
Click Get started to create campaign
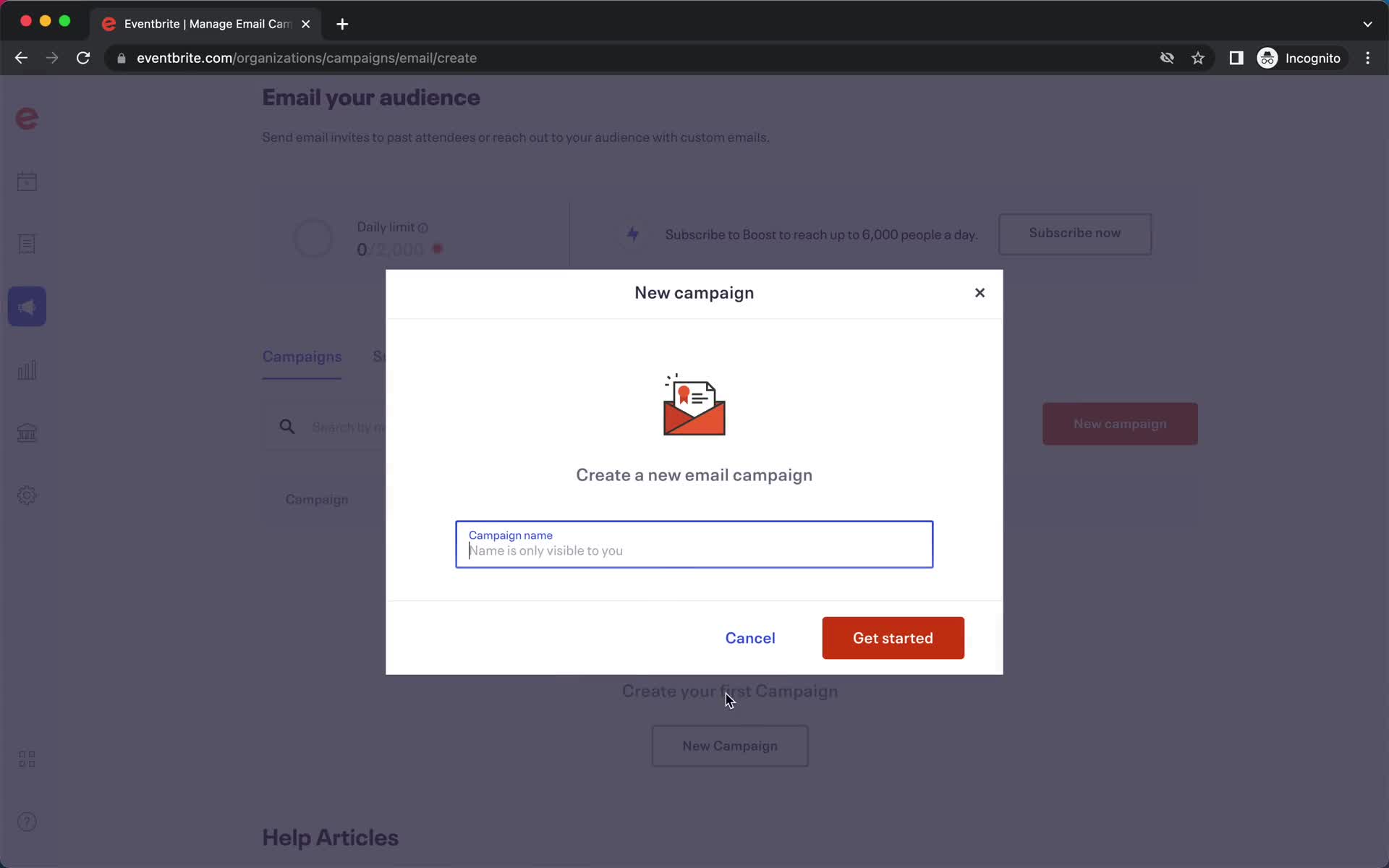click(x=893, y=638)
